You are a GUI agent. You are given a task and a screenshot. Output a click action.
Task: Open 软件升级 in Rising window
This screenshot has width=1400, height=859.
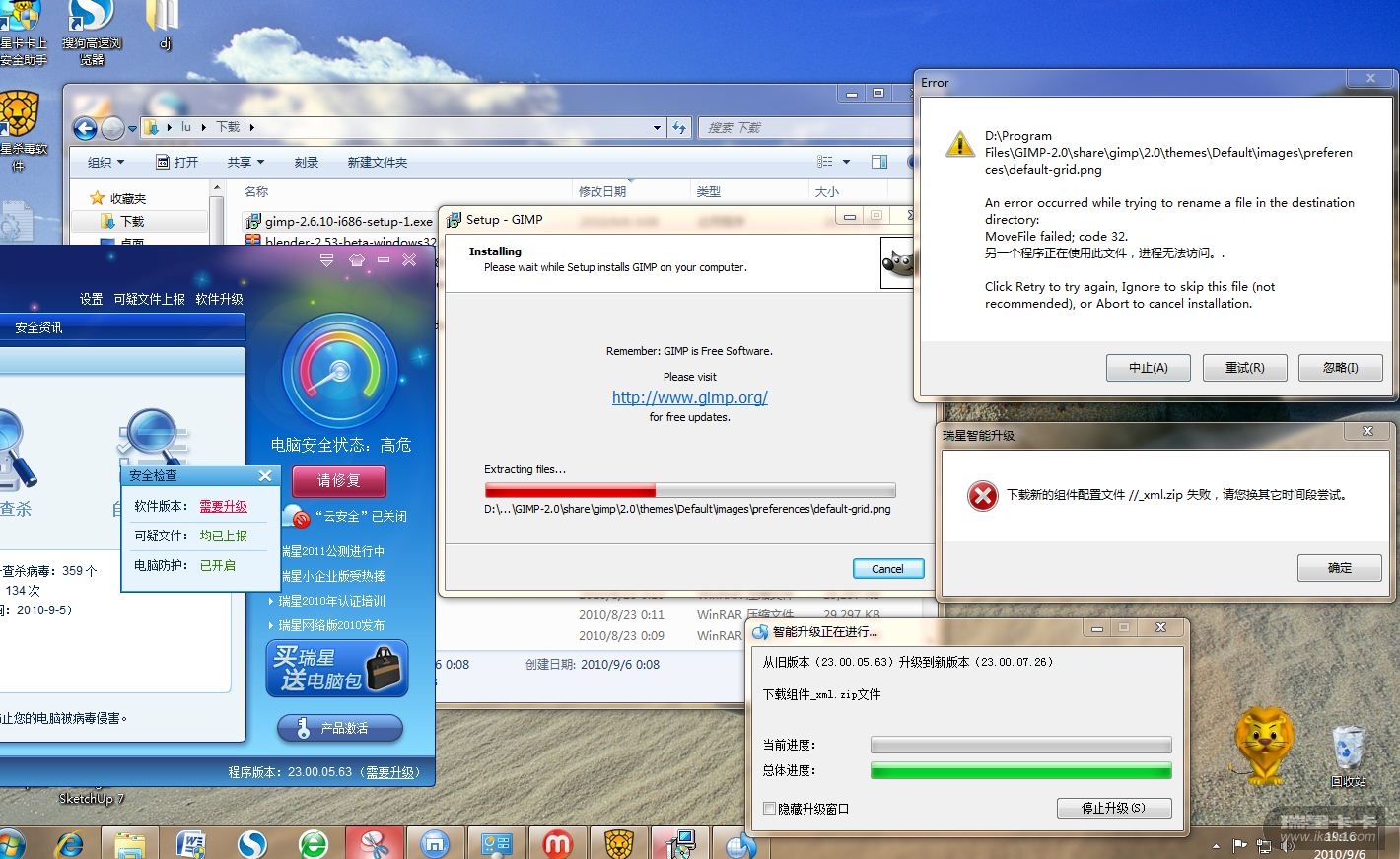click(219, 299)
